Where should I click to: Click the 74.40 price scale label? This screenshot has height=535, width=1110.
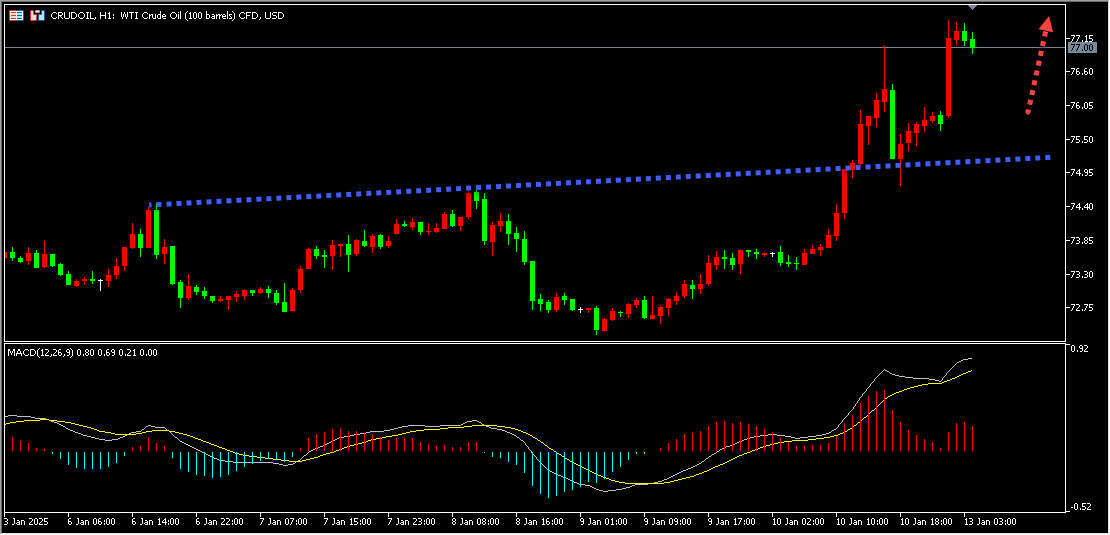[1080, 207]
